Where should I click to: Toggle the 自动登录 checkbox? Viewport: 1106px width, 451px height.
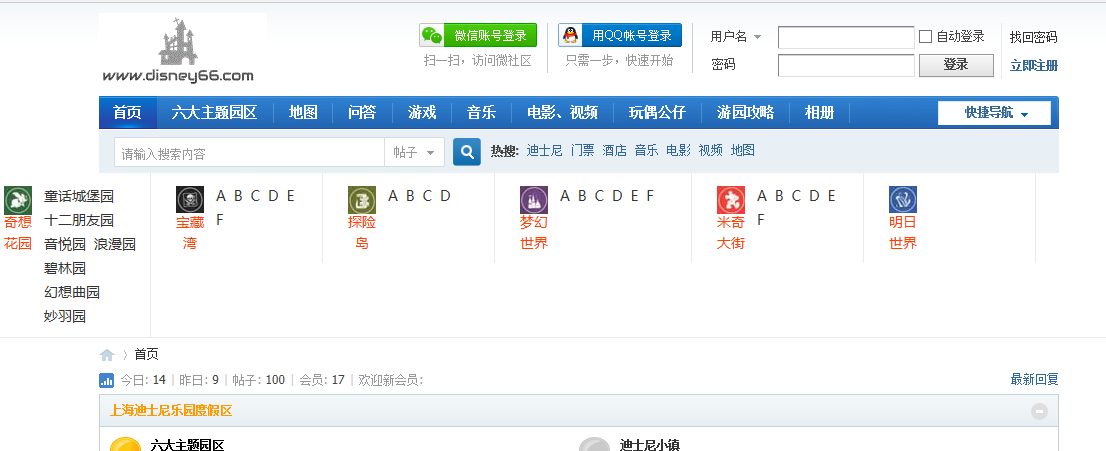pyautogui.click(x=925, y=37)
